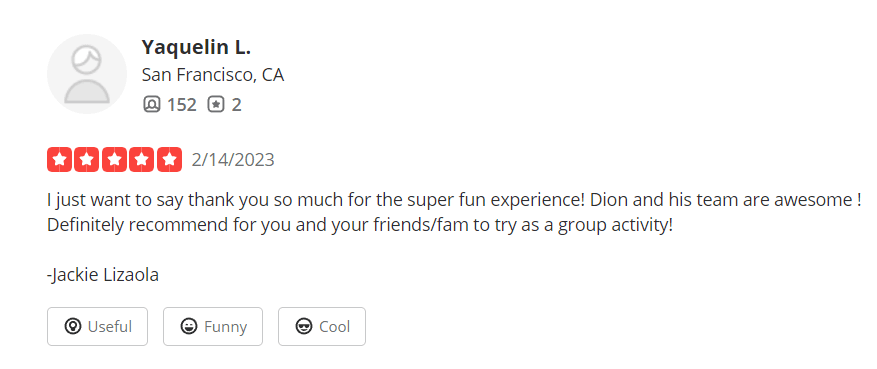Click the review date 2/14/2023

tap(233, 160)
